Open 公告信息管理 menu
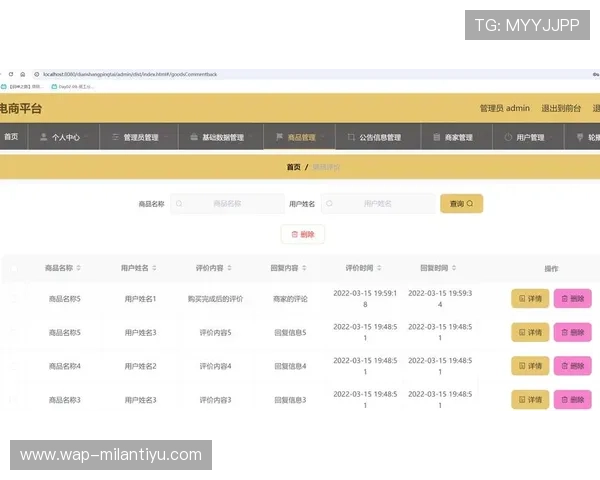The width and height of the screenshot is (600, 480). click(x=378, y=137)
